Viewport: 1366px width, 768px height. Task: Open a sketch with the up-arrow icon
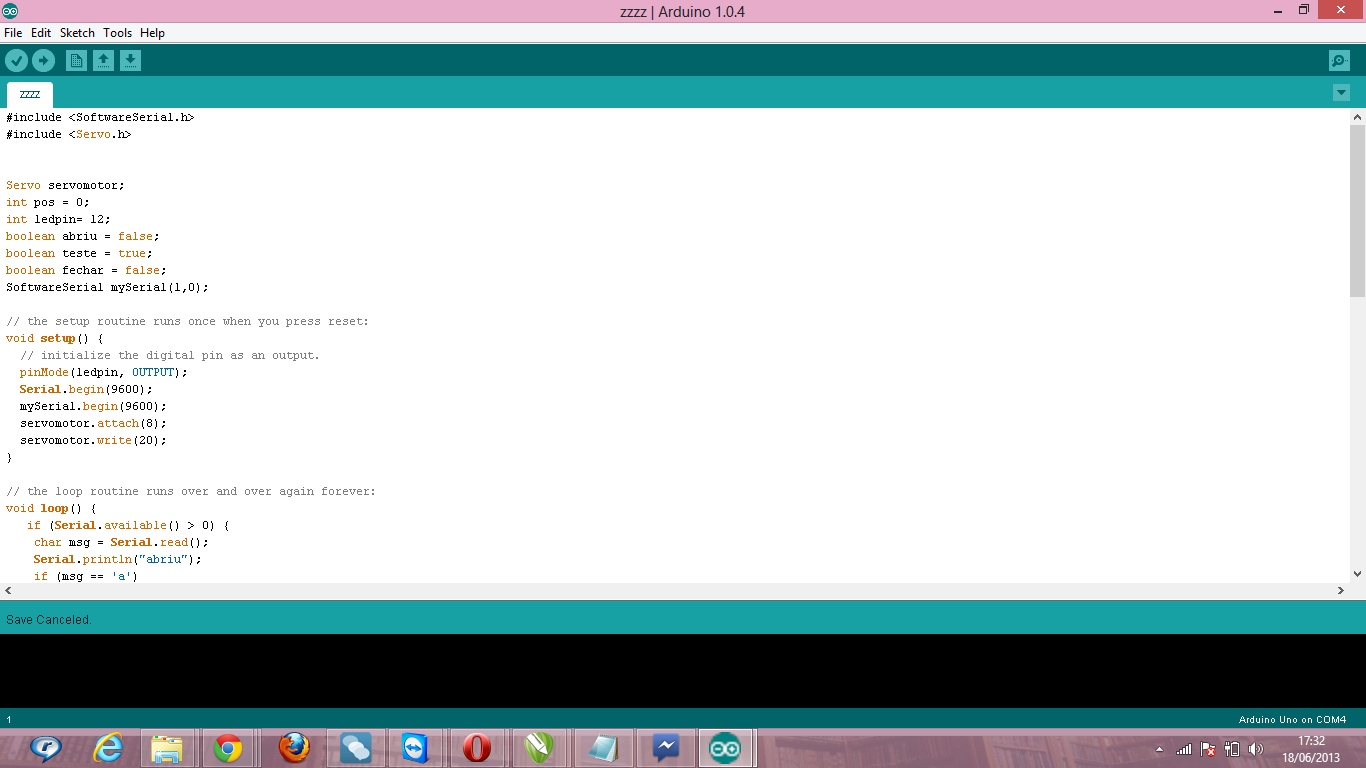[103, 61]
